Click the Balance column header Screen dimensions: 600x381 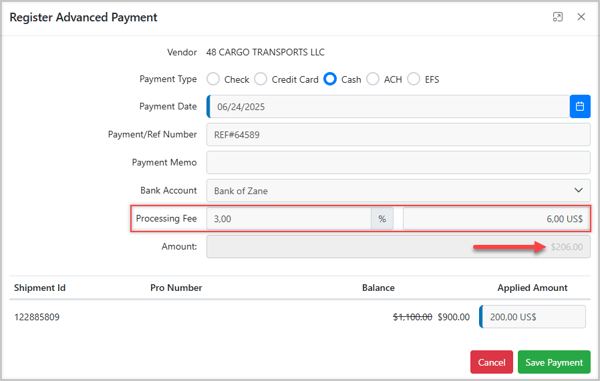(x=378, y=288)
